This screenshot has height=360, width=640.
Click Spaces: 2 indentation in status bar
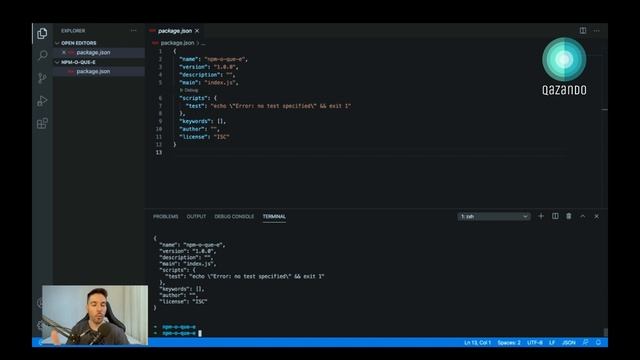(509, 343)
